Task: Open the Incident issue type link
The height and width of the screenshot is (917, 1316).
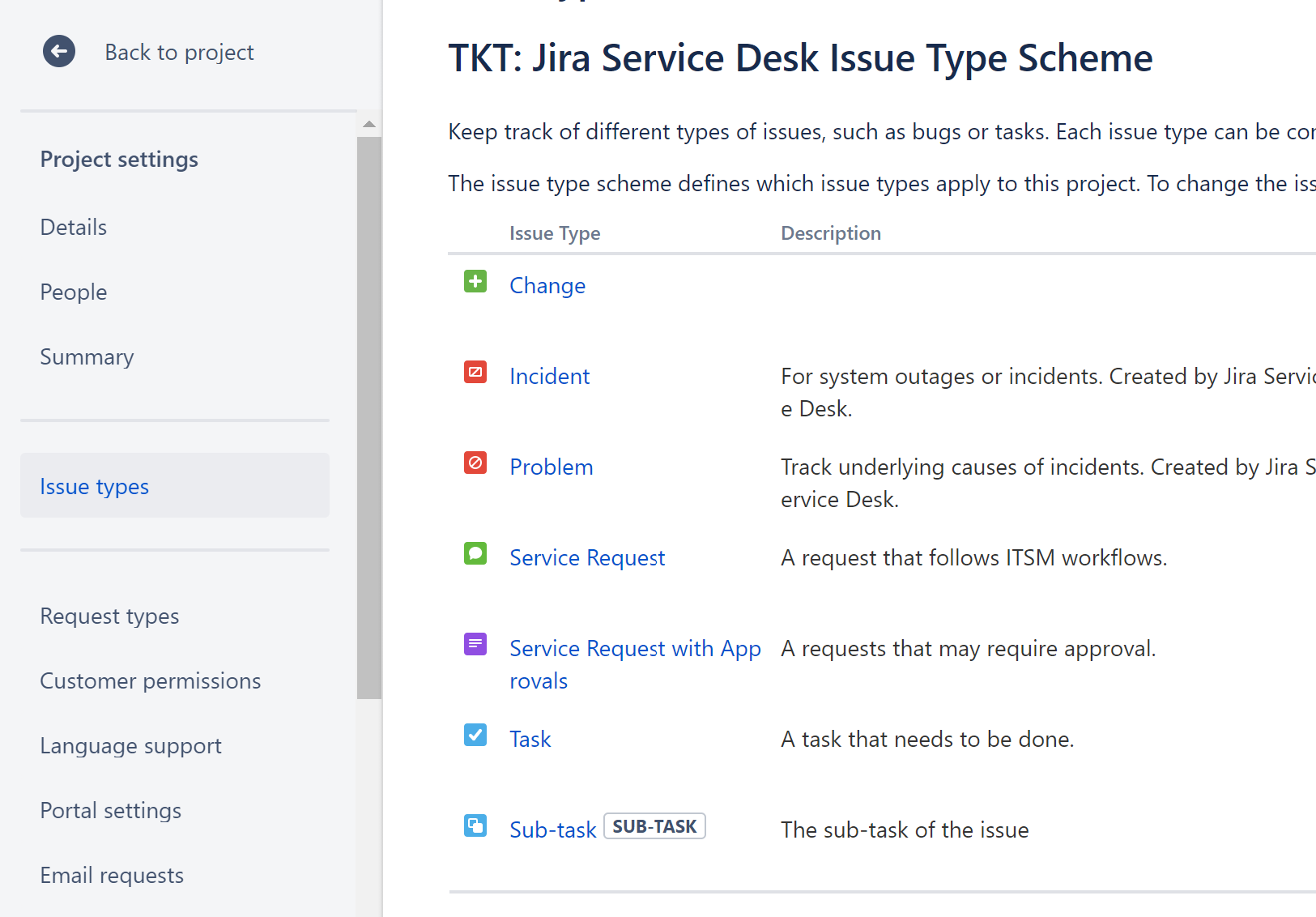Action: click(550, 377)
